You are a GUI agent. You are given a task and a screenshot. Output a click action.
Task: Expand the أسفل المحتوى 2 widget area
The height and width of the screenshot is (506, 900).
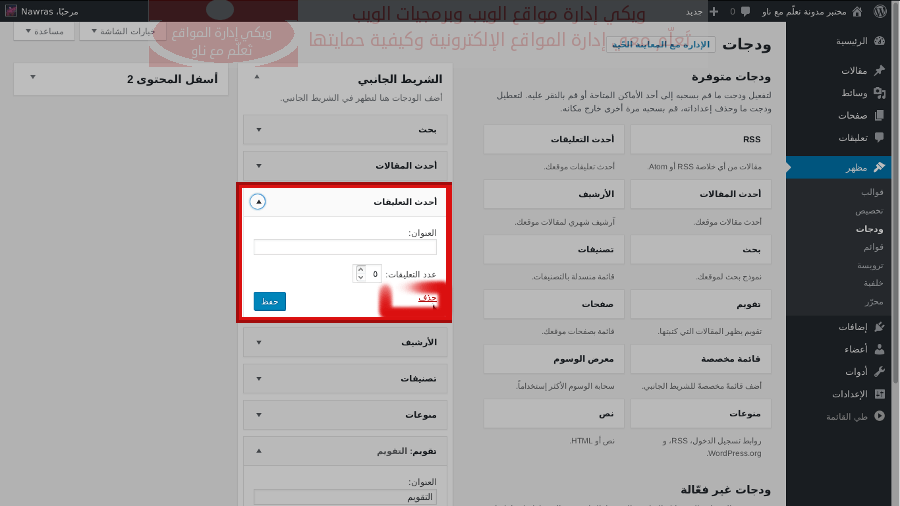point(31,78)
